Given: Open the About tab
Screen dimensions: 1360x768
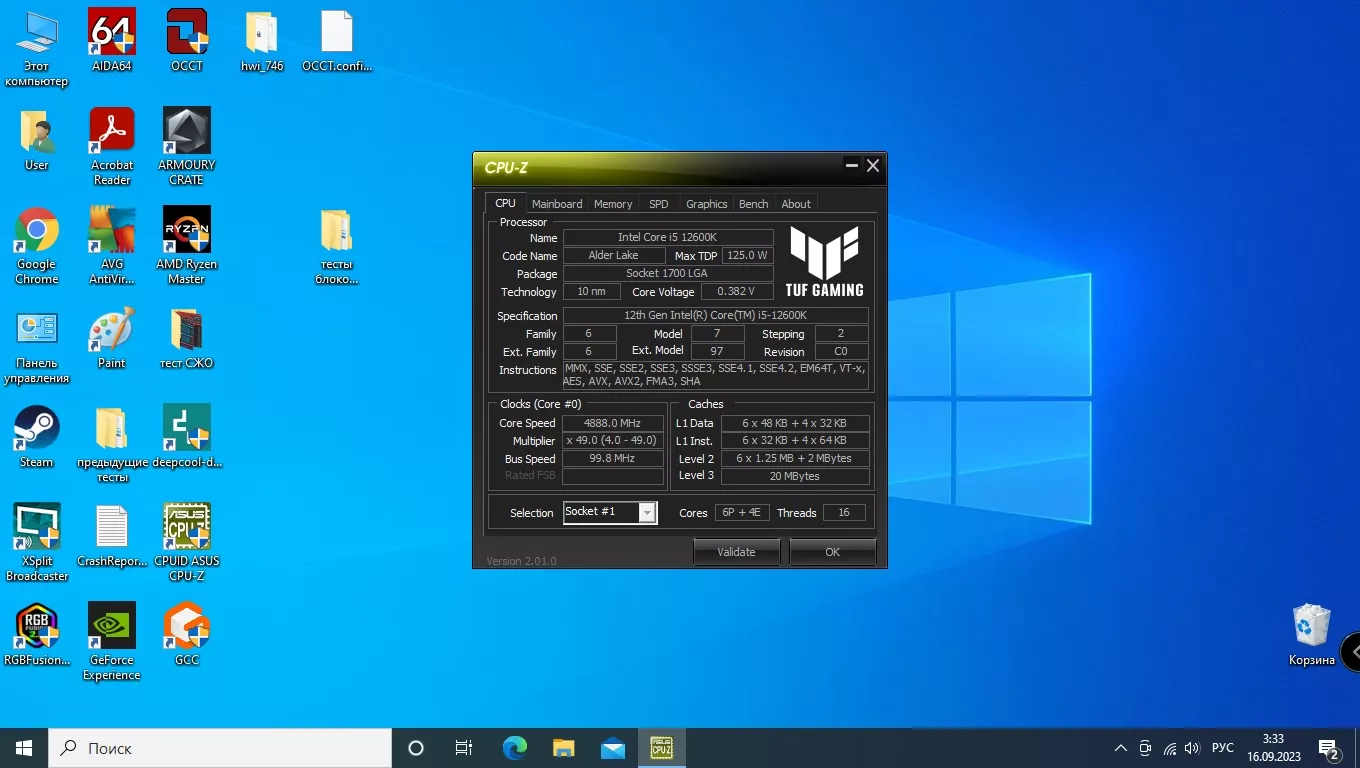Looking at the screenshot, I should pyautogui.click(x=796, y=204).
